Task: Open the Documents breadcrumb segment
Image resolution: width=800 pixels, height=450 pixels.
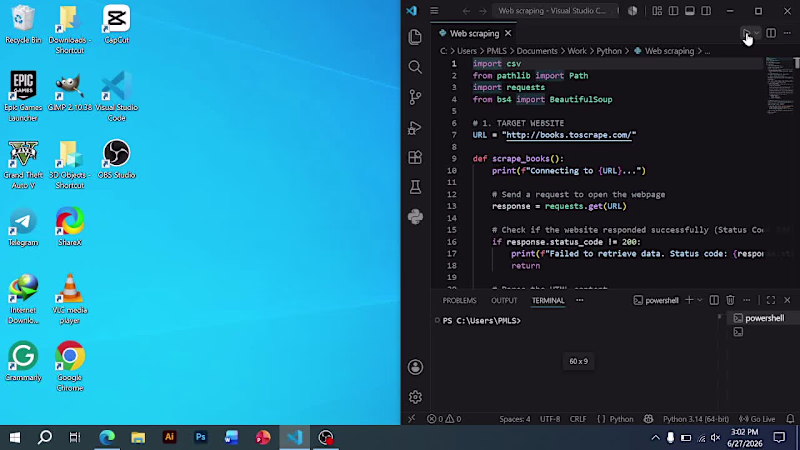Action: pos(537,51)
